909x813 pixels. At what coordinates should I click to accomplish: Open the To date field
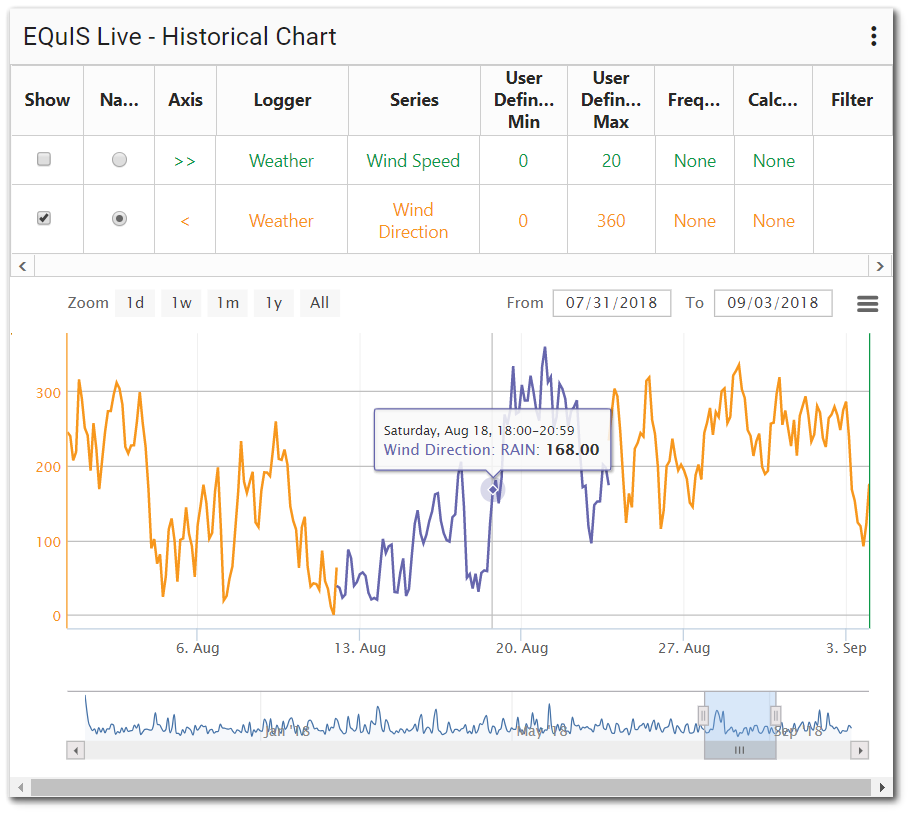[772, 303]
